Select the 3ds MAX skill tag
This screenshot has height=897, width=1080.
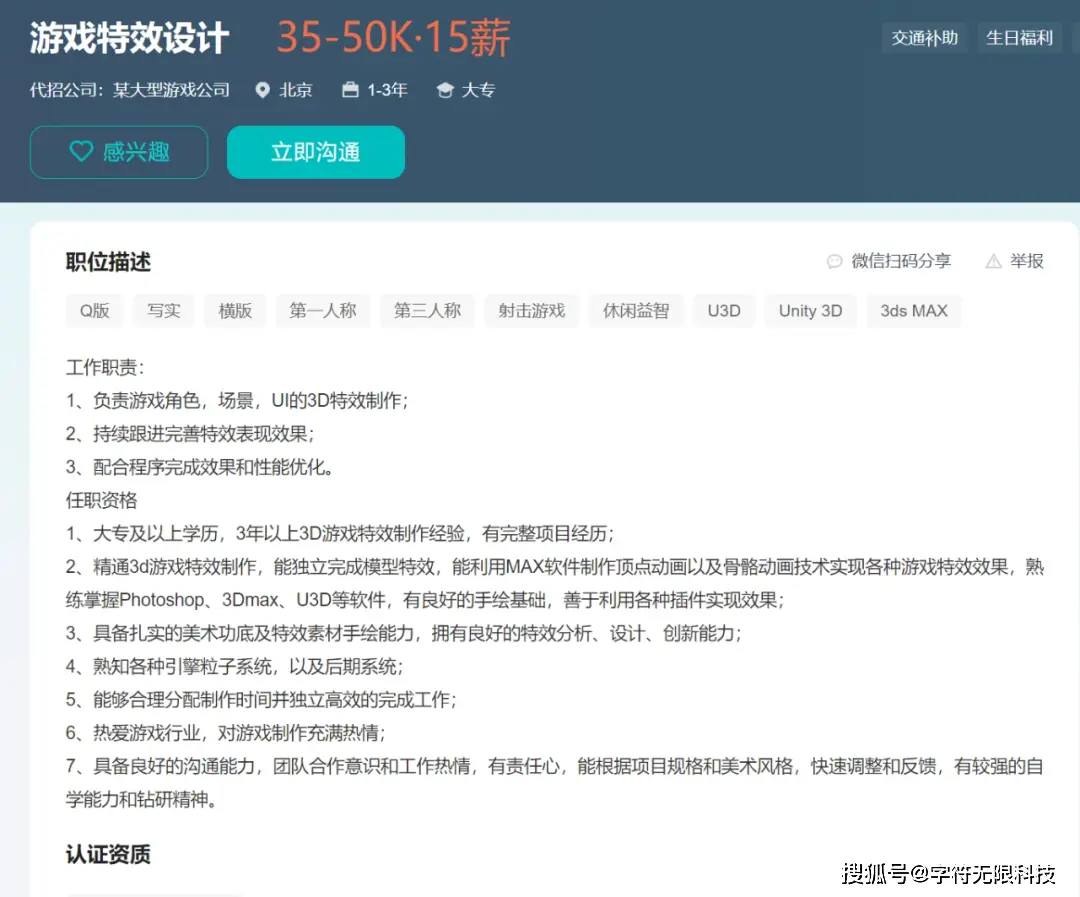click(914, 311)
